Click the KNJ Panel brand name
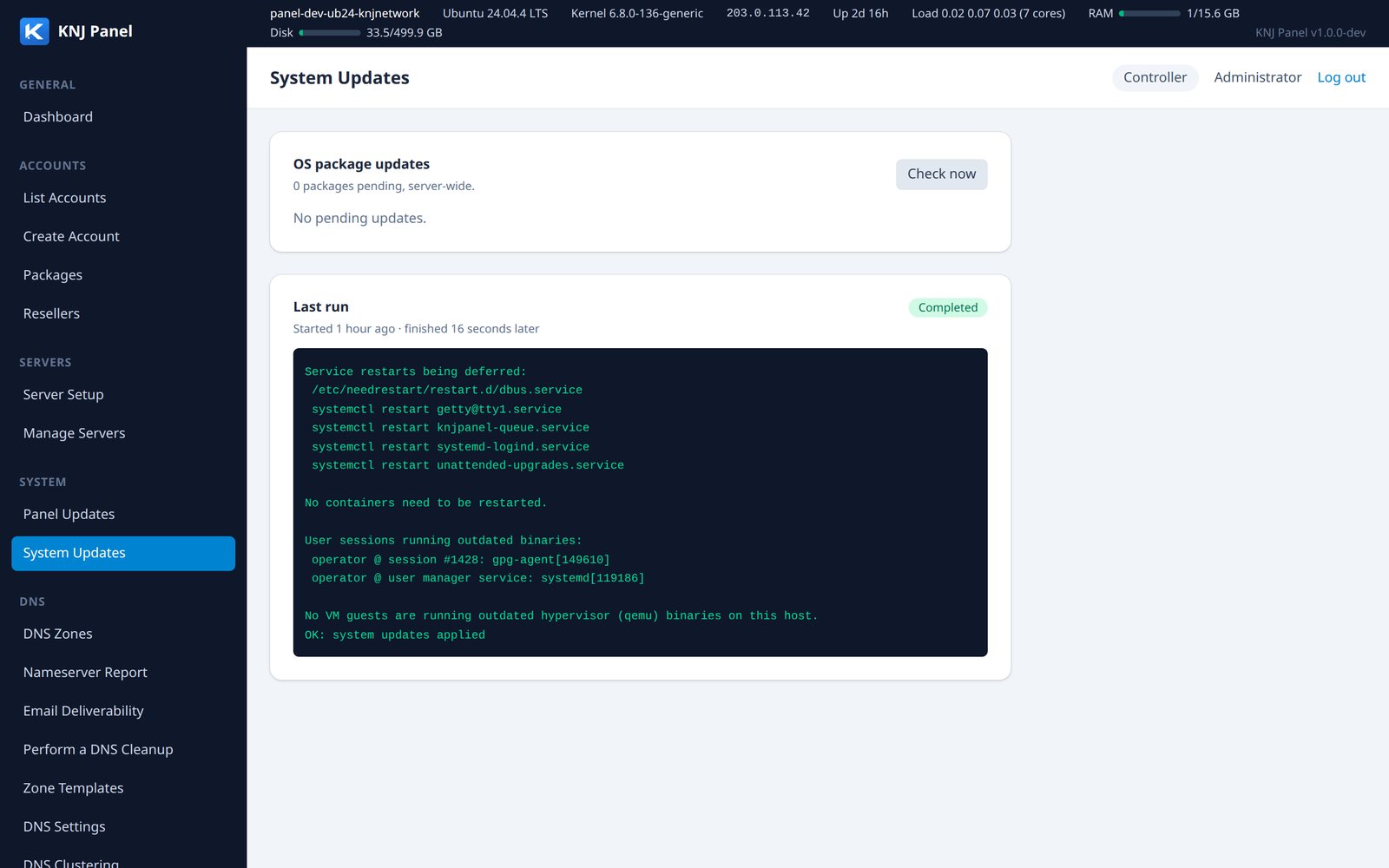1389x868 pixels. click(95, 31)
